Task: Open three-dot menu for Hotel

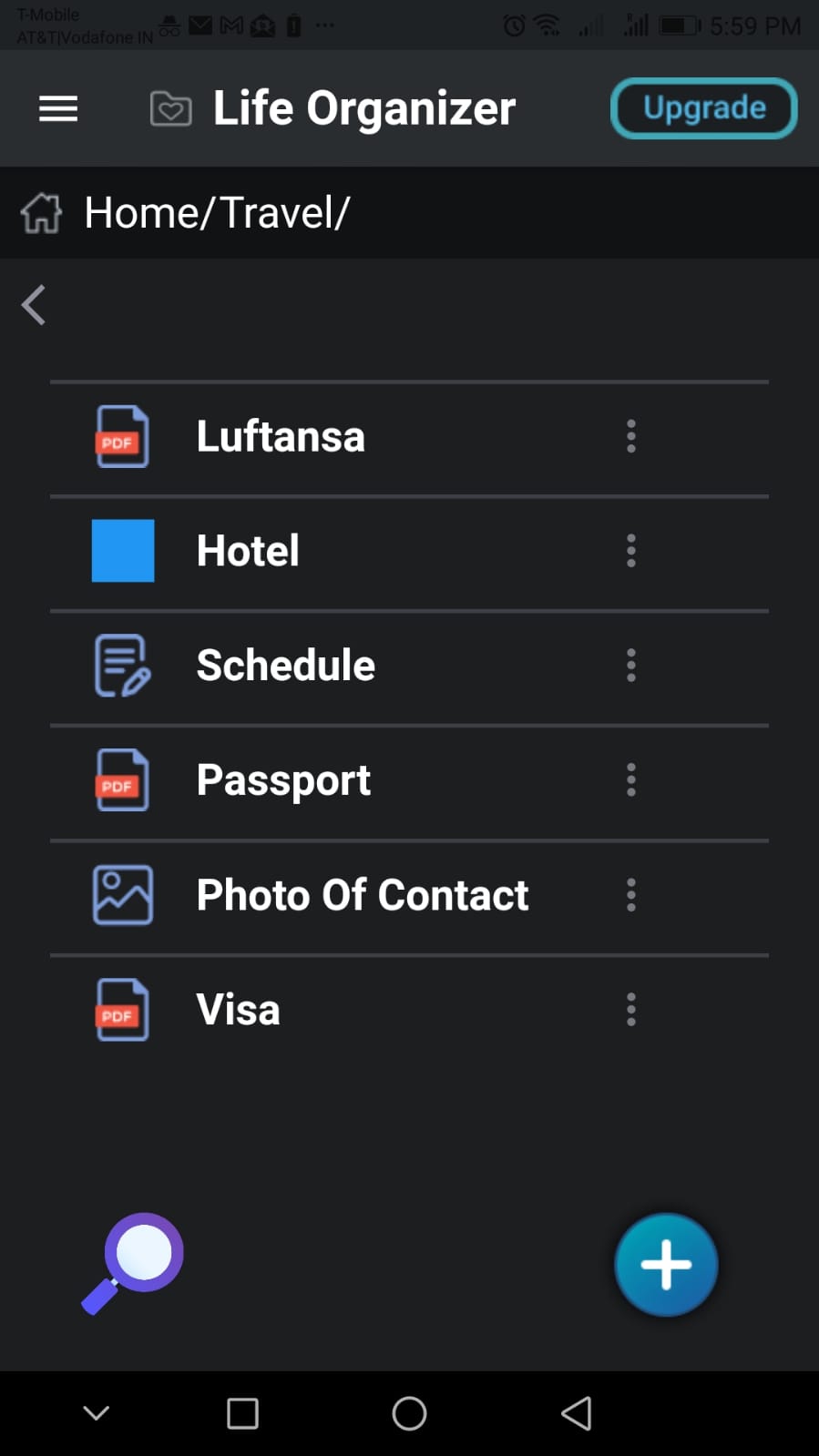Action: pos(630,551)
